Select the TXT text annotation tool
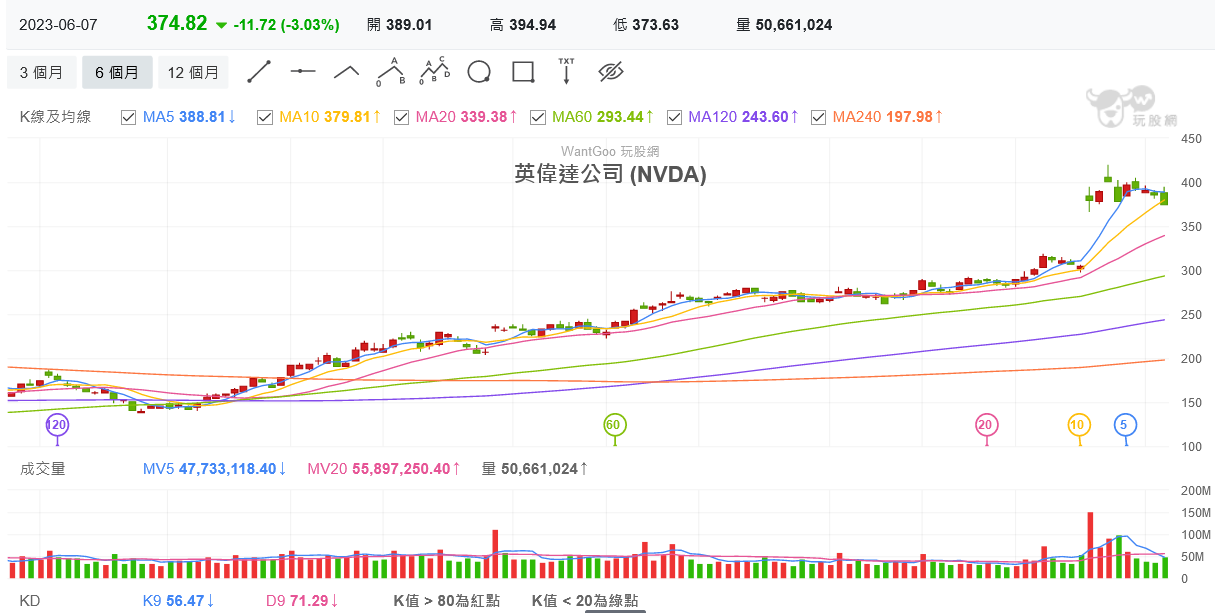1215x613 pixels. click(x=566, y=70)
